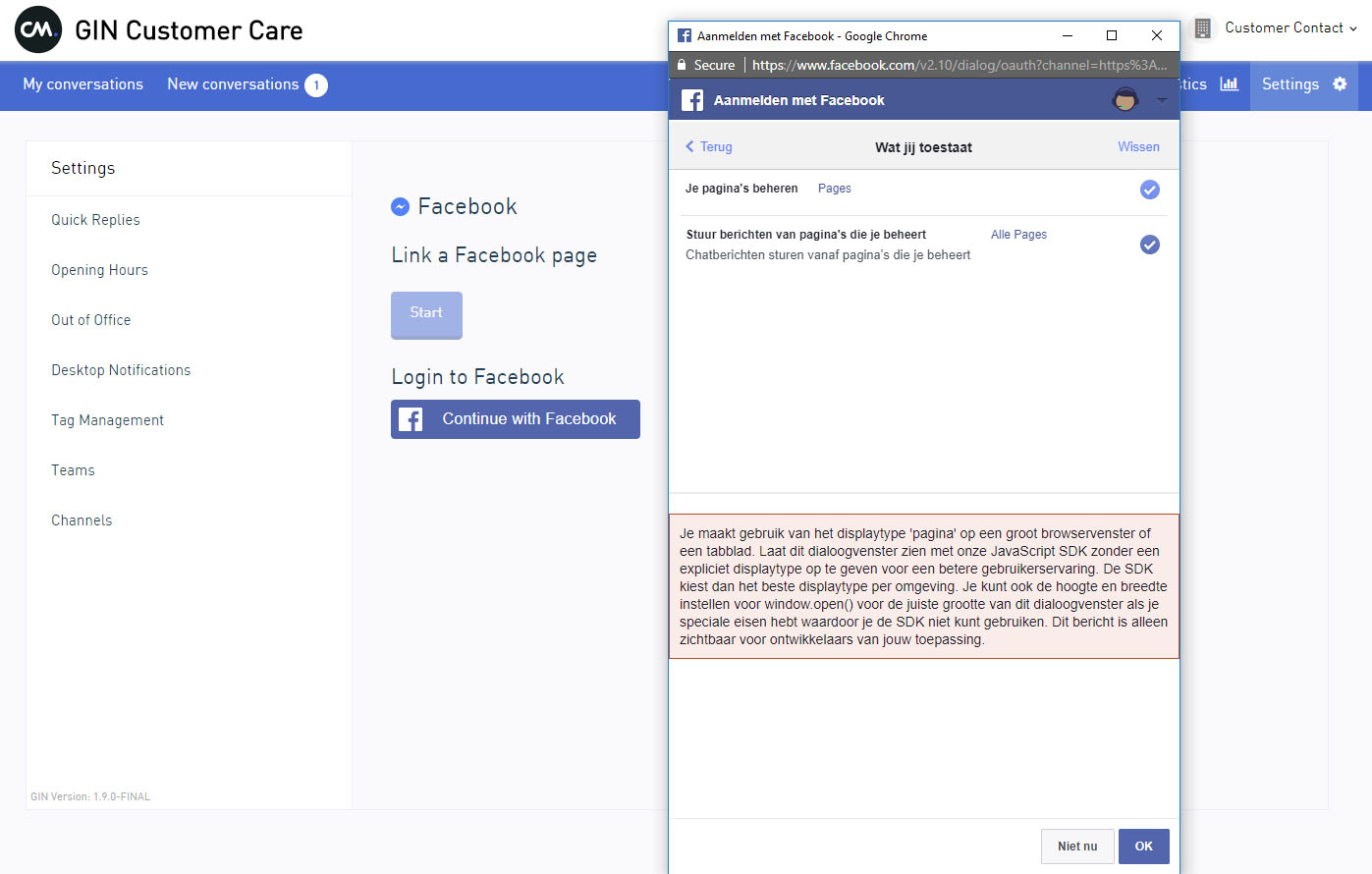Viewport: 1372px width, 874px height.
Task: Click OK button in Facebook dialog
Action: [x=1144, y=847]
